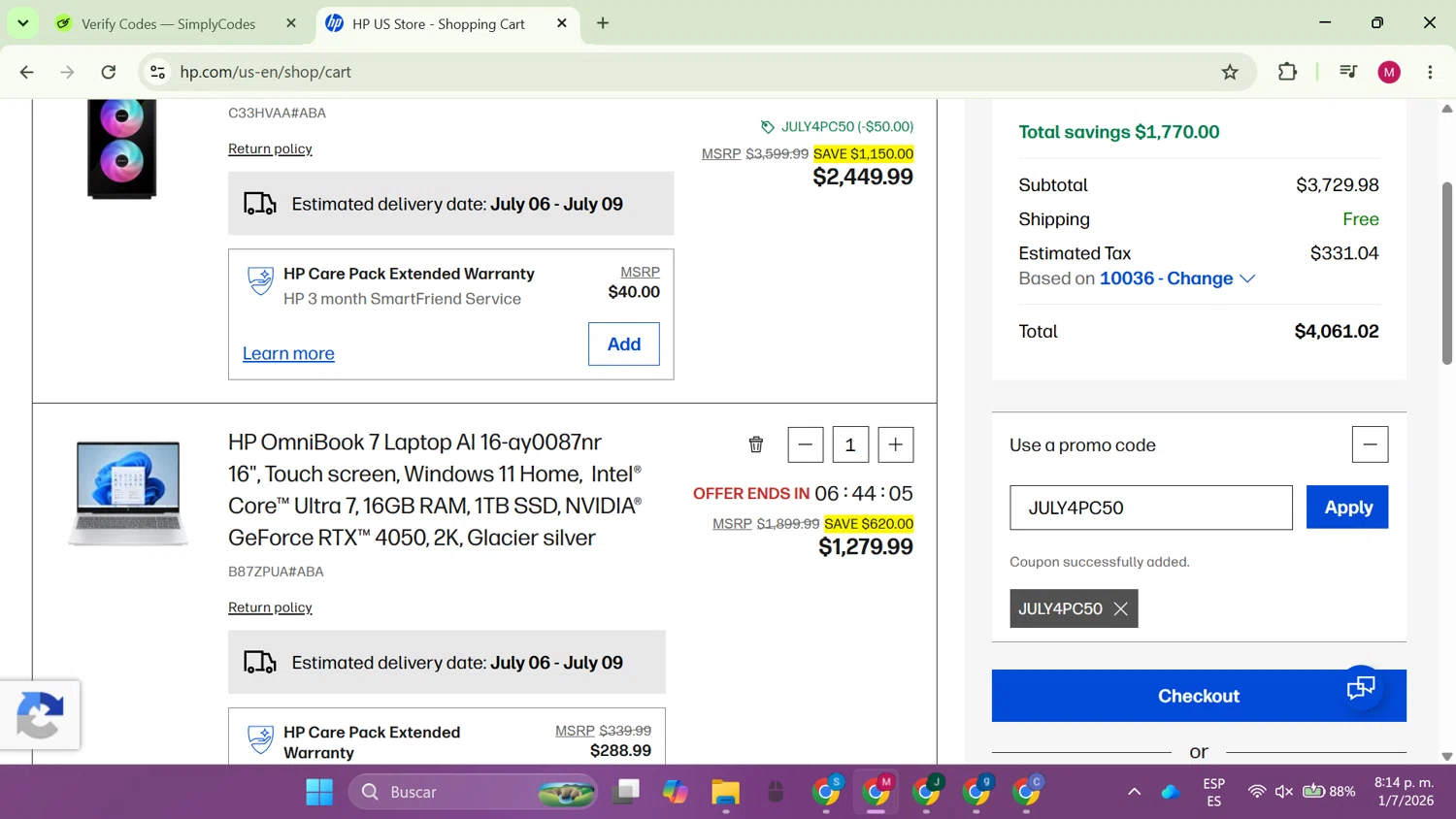Show hidden system tray icons
Screen dimensions: 1456x819
(1134, 792)
